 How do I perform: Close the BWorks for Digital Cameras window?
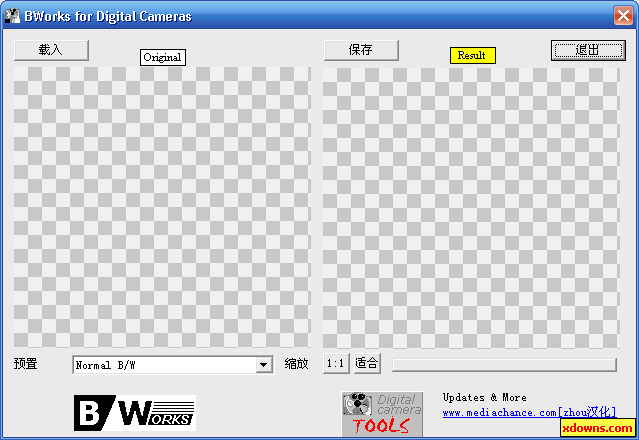[x=623, y=16]
